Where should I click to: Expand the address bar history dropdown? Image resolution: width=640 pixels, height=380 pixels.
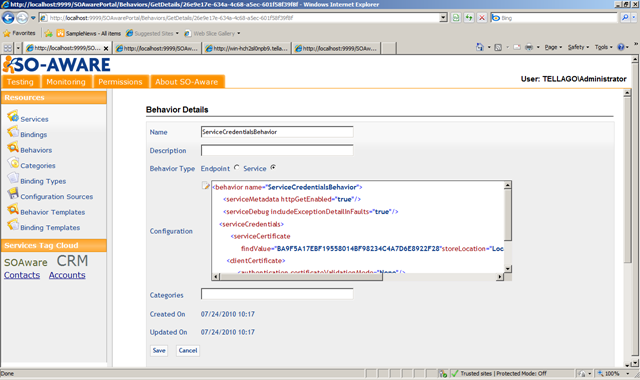(x=444, y=18)
